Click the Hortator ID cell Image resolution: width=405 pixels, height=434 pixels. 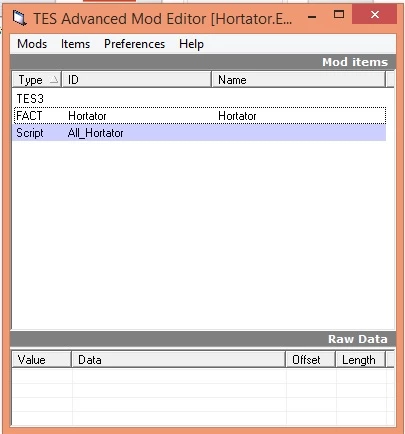[87, 116]
